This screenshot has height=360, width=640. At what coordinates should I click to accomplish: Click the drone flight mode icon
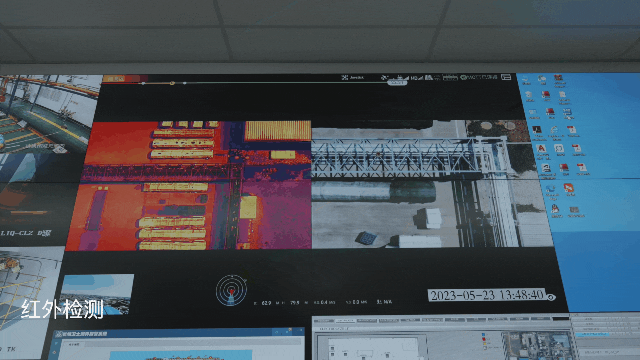(345, 78)
